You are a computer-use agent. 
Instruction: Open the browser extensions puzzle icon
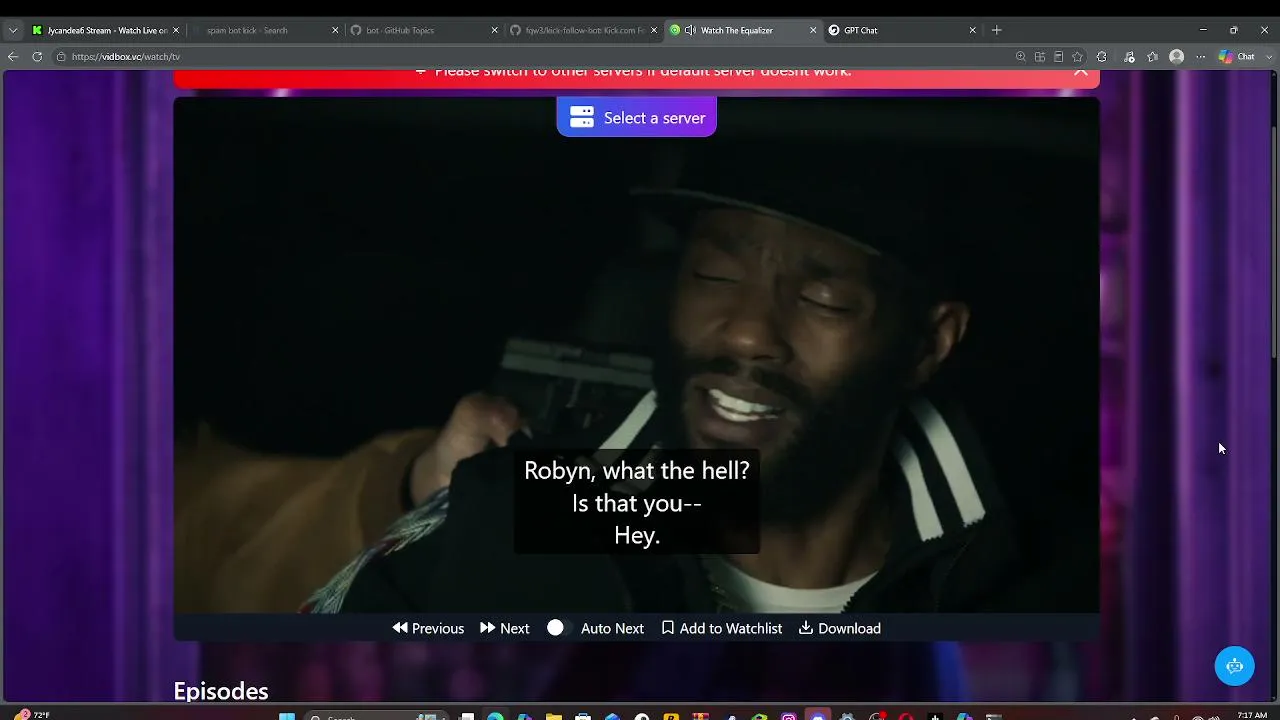click(x=1102, y=57)
